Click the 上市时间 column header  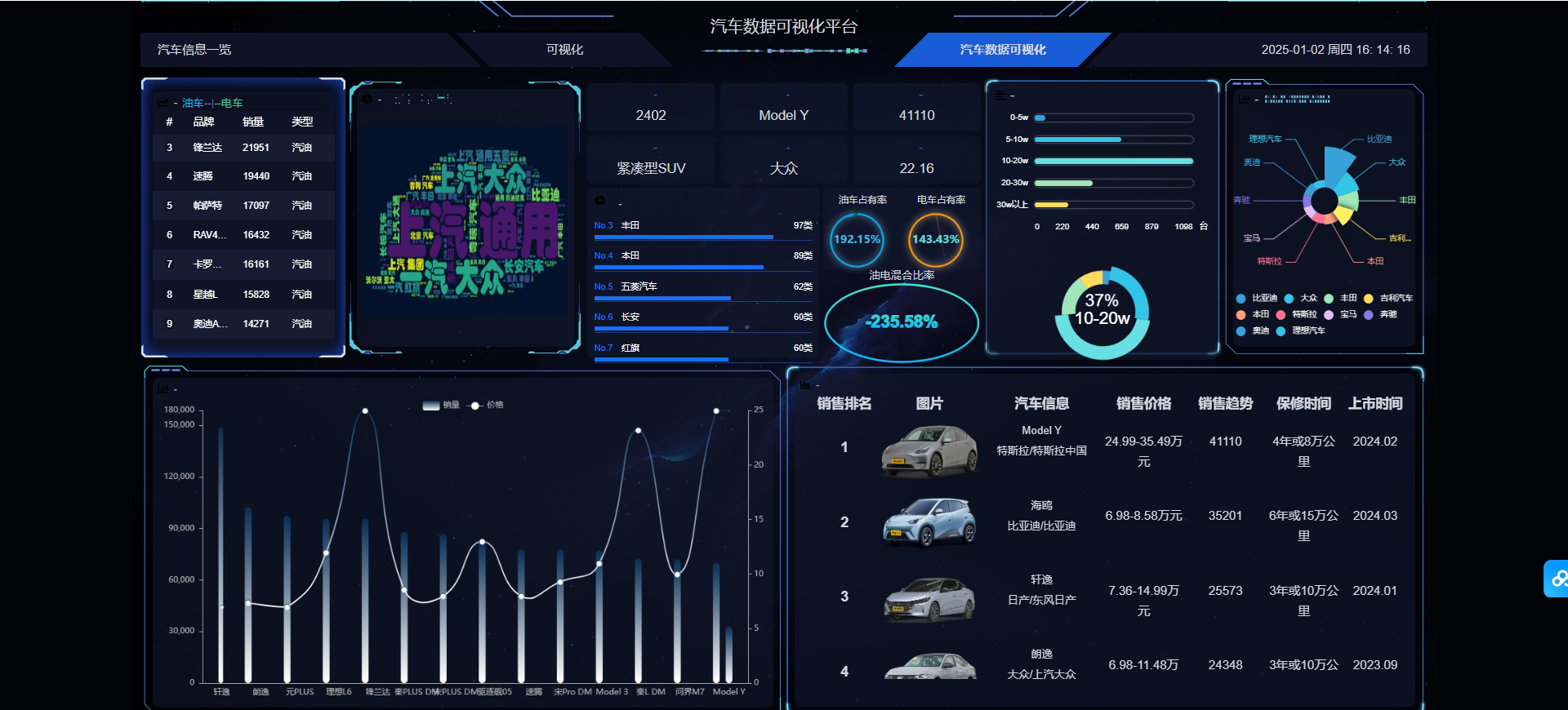(1375, 403)
